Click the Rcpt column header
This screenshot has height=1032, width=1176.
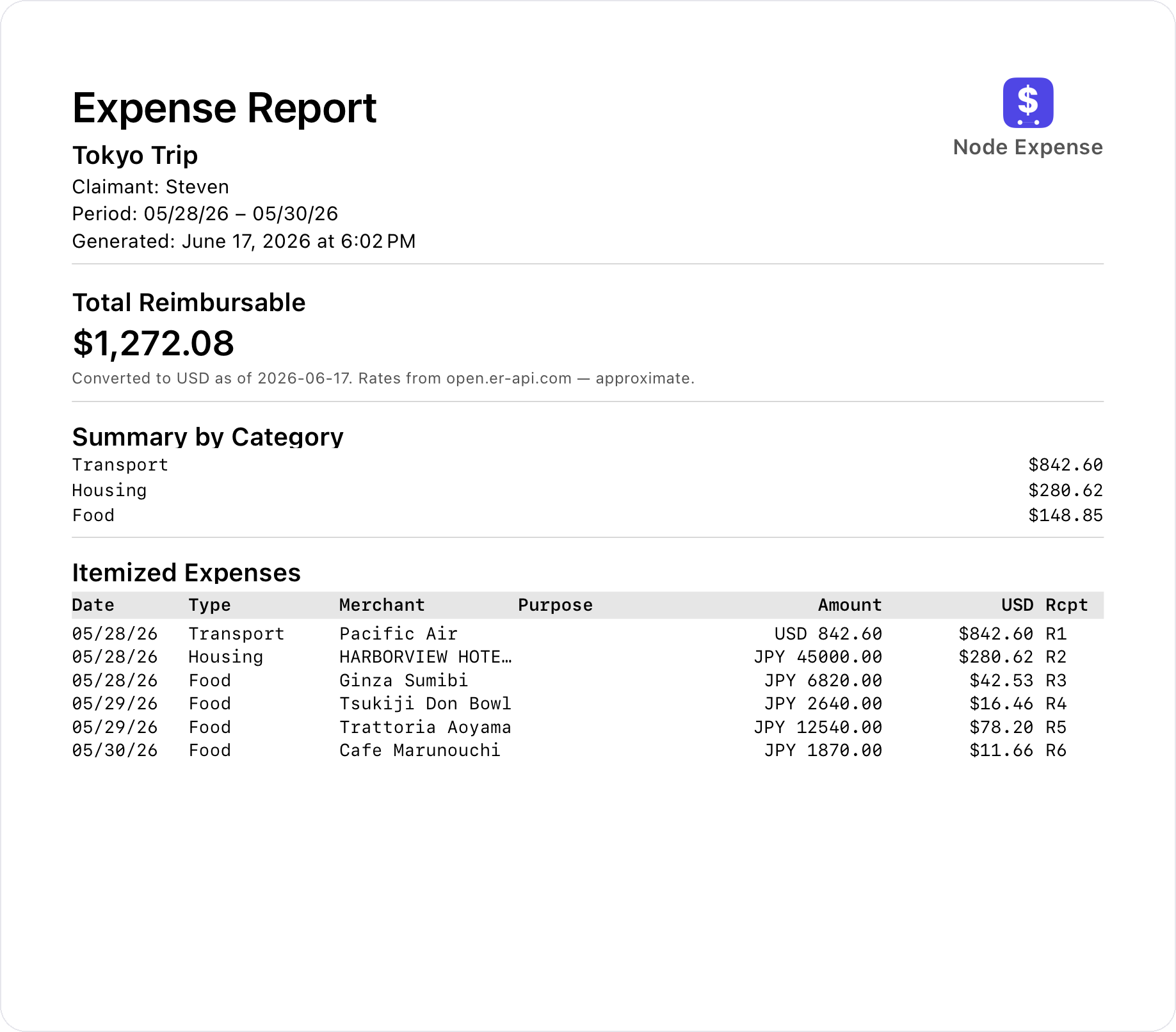tap(1067, 606)
